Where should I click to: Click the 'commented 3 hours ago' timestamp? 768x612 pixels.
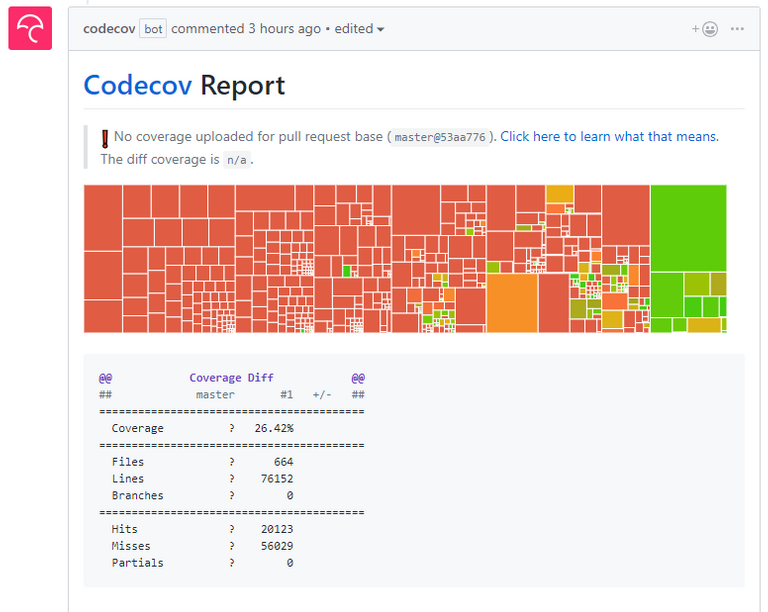coord(246,29)
